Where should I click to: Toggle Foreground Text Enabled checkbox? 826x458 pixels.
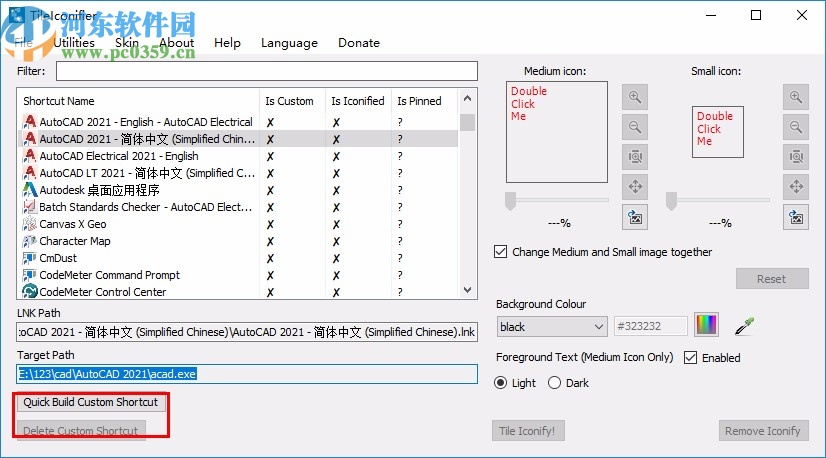[690, 357]
